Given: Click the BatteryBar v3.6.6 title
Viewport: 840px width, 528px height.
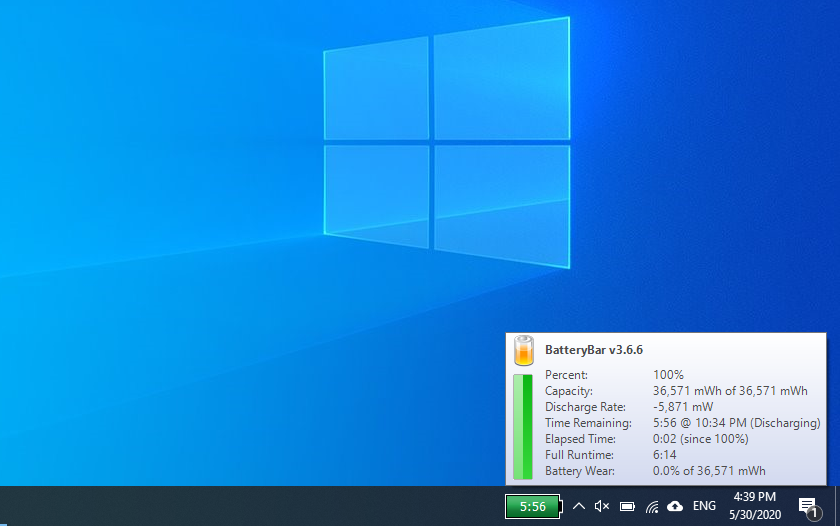Looking at the screenshot, I should coord(594,350).
